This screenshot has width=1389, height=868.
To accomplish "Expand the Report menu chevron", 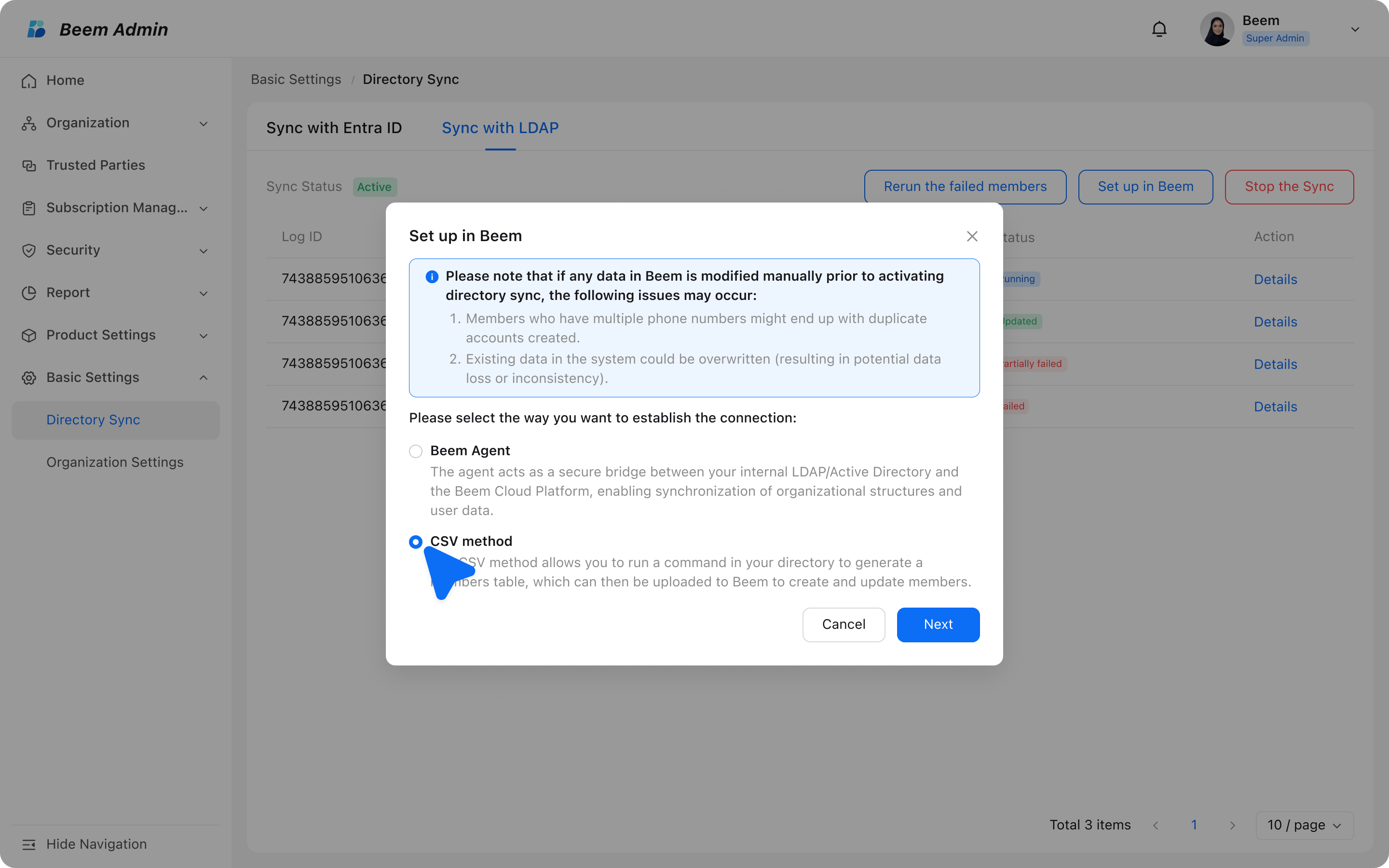I will click(204, 293).
